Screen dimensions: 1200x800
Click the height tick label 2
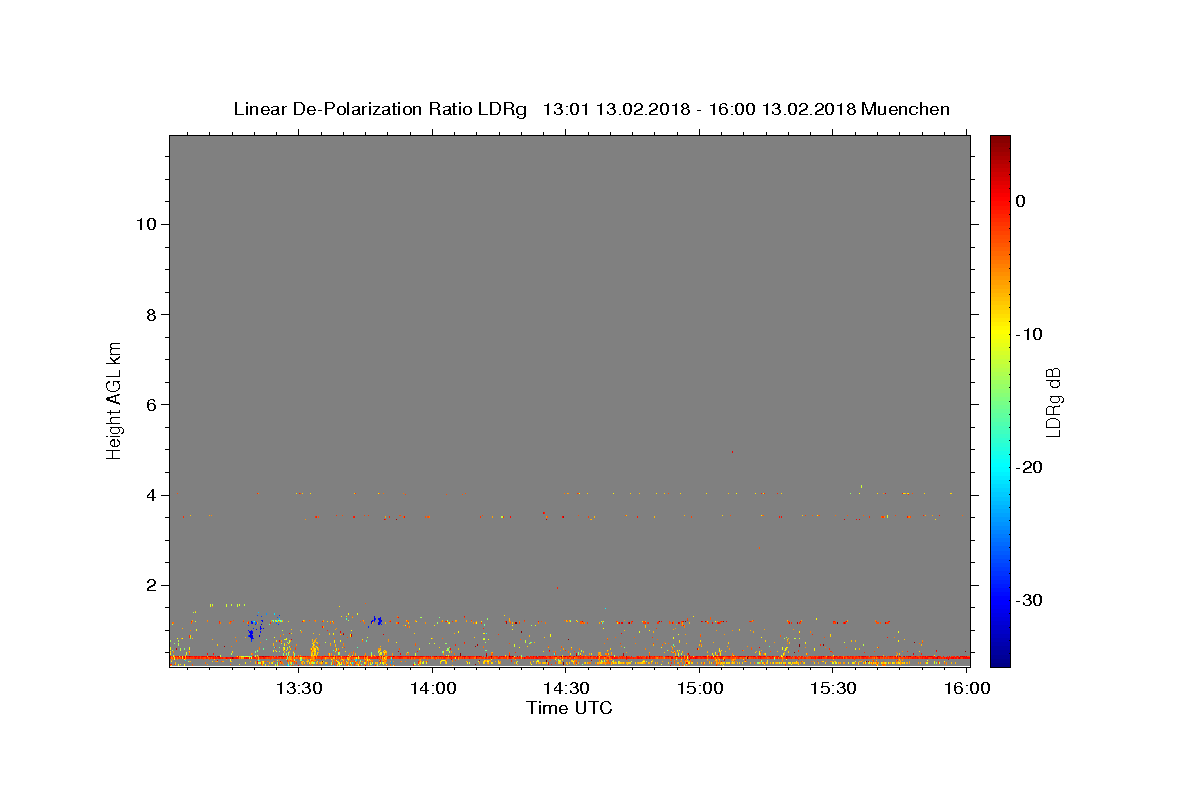coord(150,585)
